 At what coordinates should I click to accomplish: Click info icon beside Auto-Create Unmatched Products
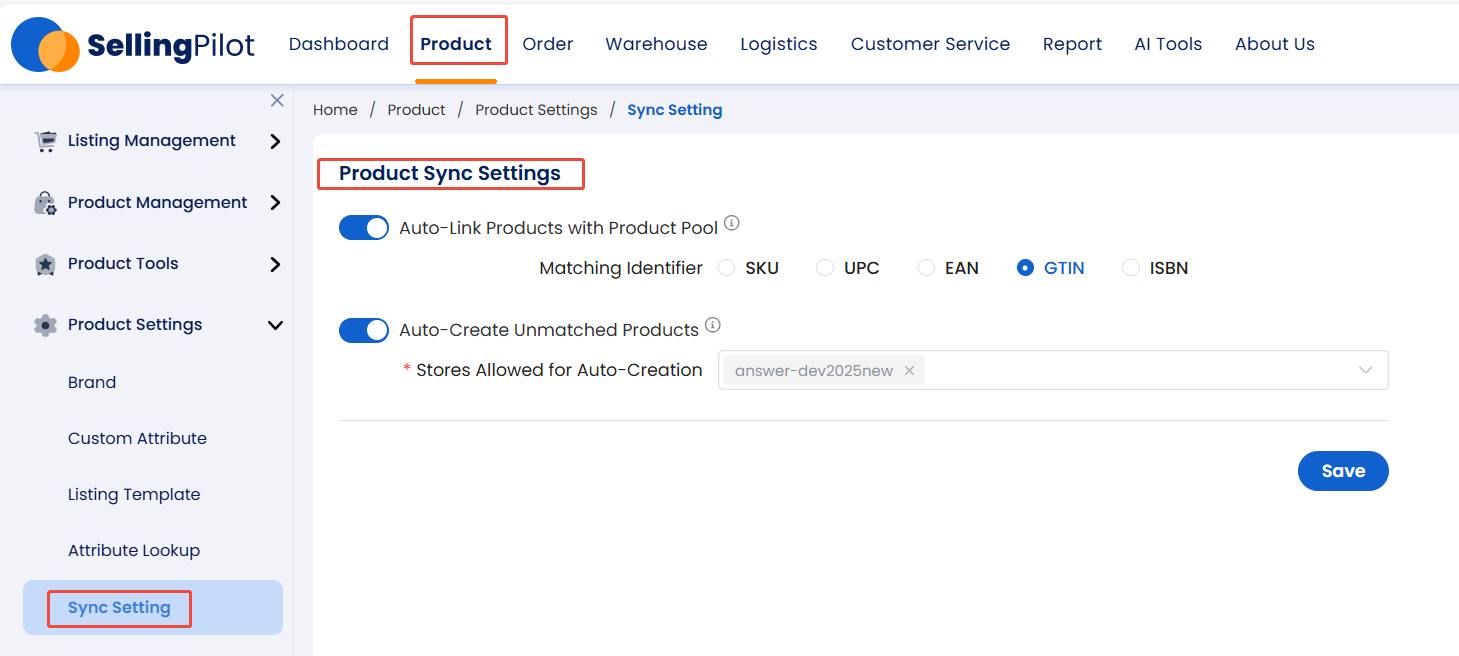[713, 325]
